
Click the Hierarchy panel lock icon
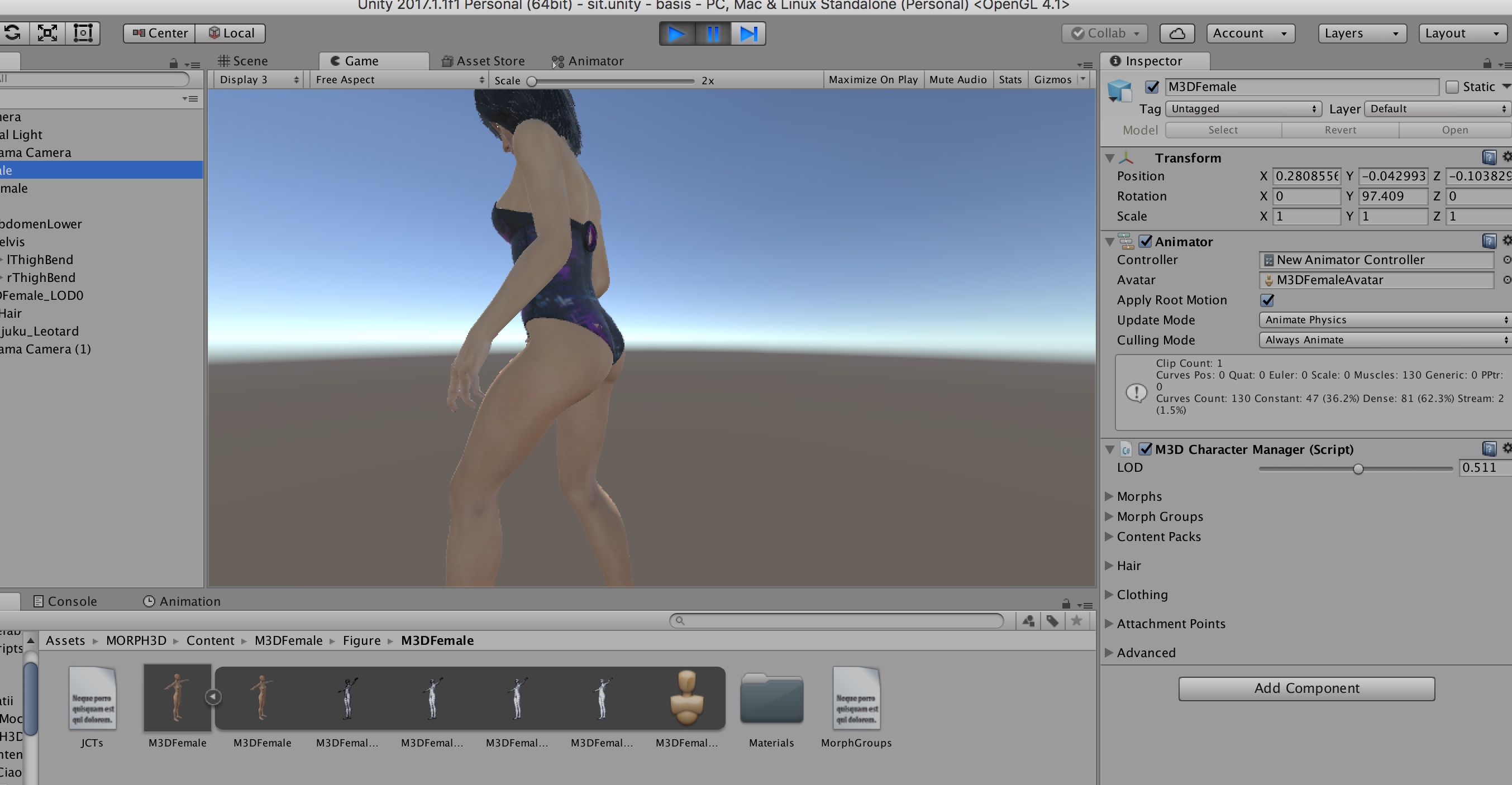pos(173,63)
